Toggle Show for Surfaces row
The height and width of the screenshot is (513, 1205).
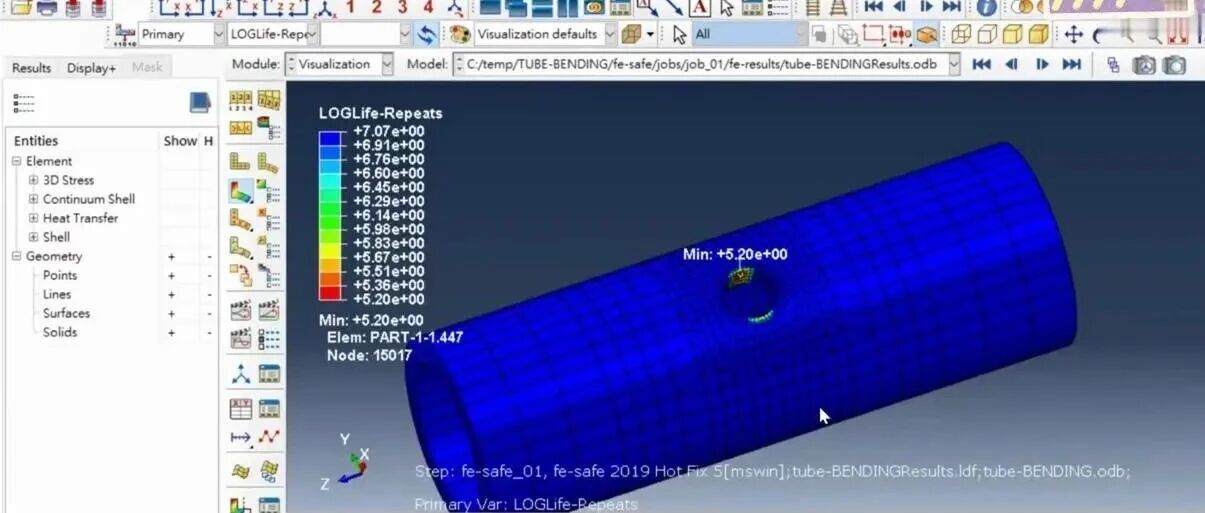(171, 313)
